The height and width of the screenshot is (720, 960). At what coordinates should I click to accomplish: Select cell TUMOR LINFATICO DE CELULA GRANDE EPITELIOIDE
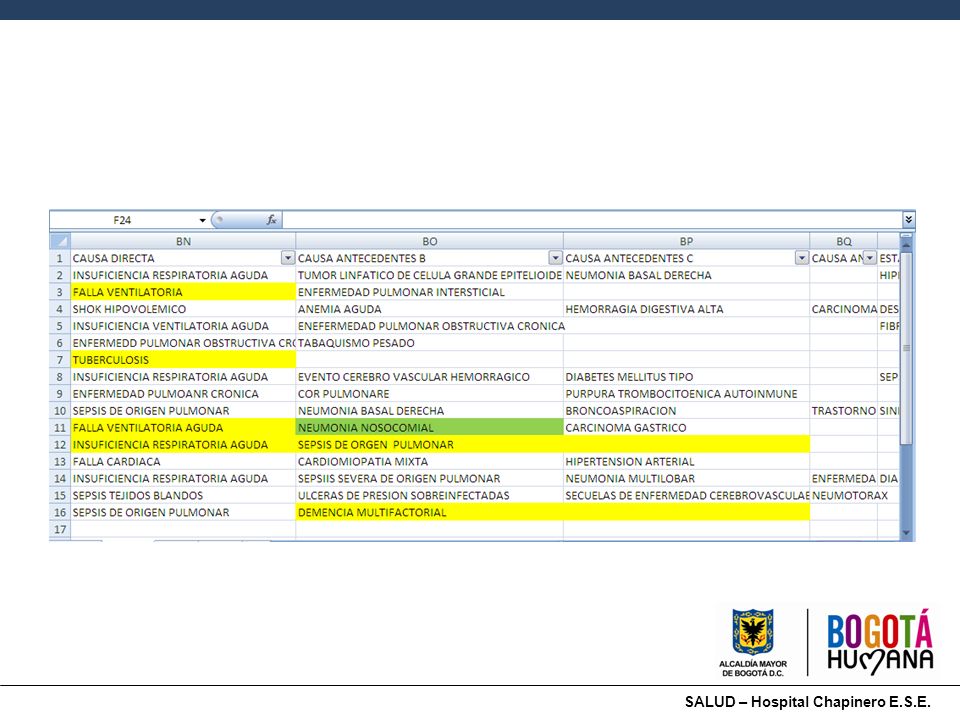[x=429, y=275]
